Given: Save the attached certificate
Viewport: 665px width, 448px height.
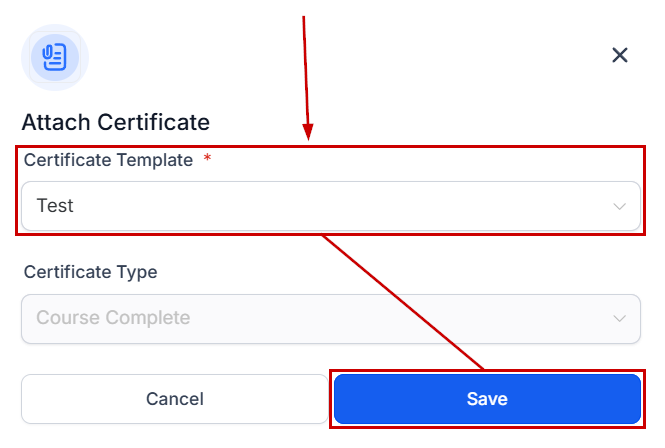Looking at the screenshot, I should (486, 399).
